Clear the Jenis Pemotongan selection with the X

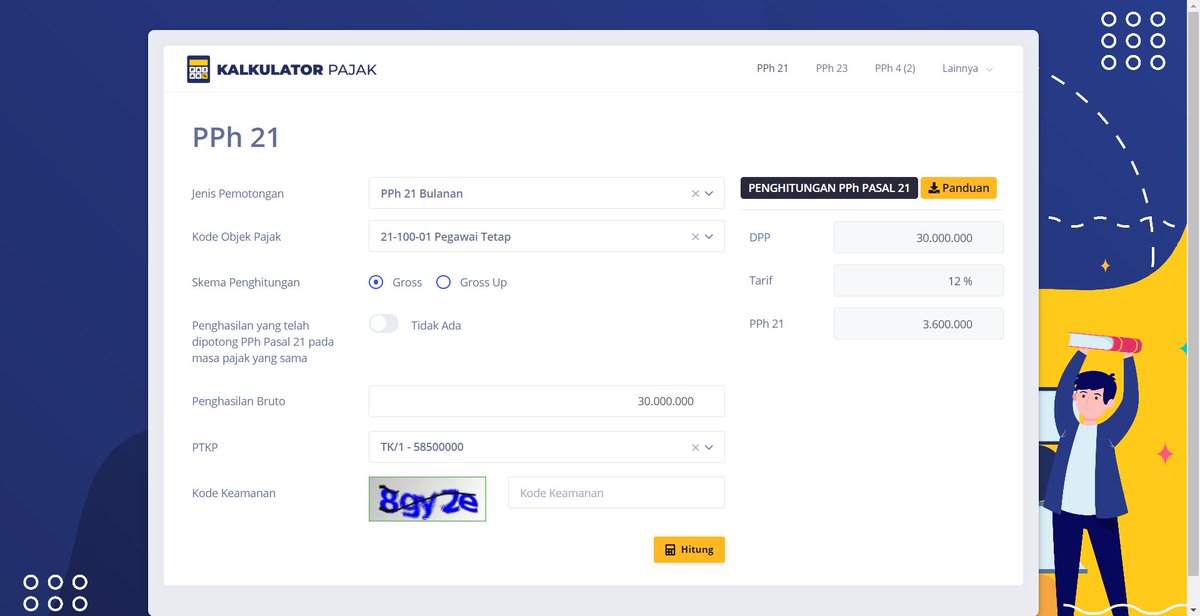click(696, 194)
